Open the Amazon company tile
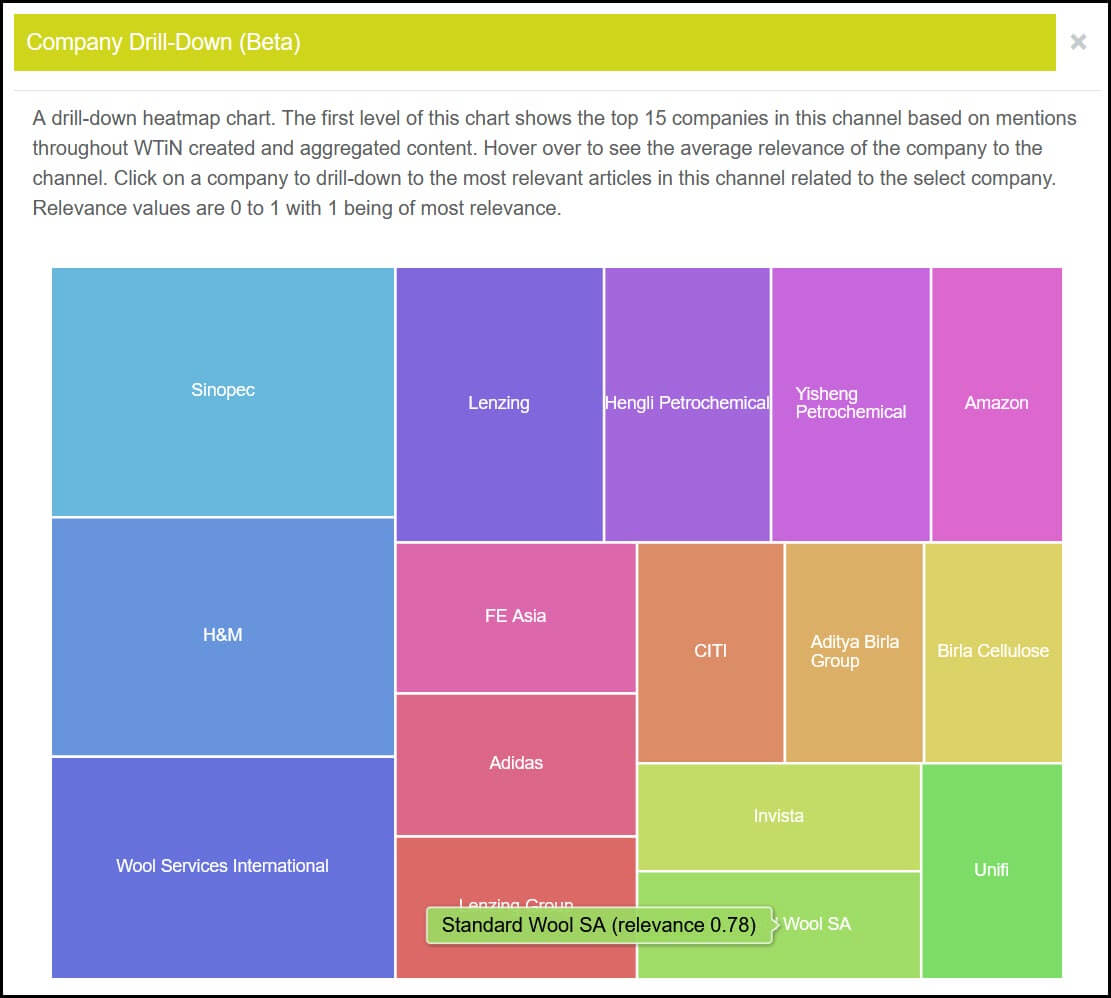The width and height of the screenshot is (1111, 998). pos(996,404)
